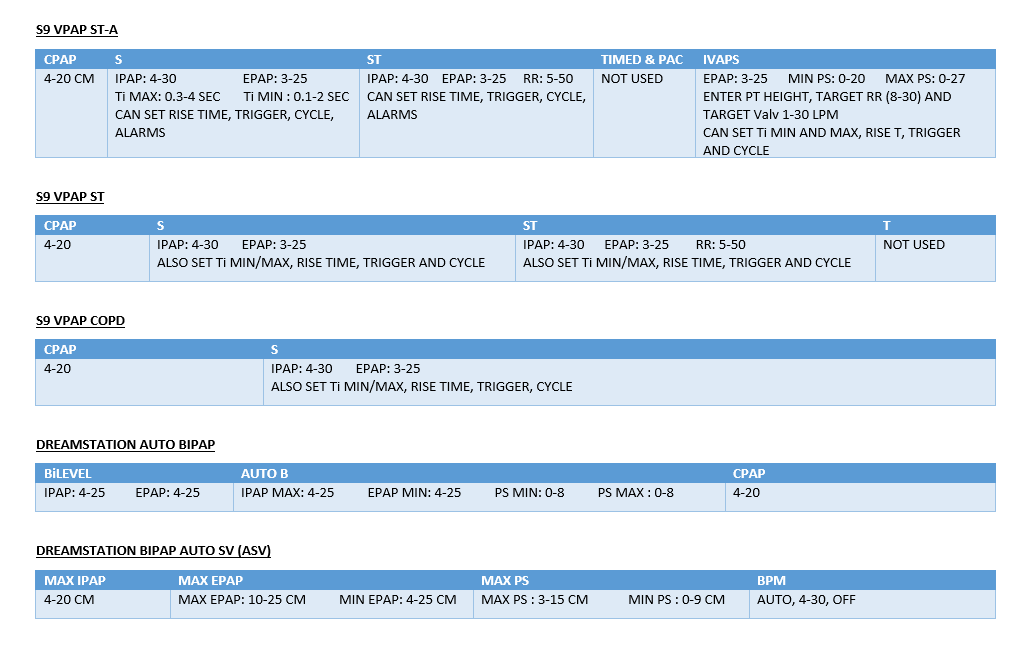Select the "Ti MAX: 0.3-4 SEC" value
Viewport: 1031px width, 646px height.
(x=168, y=97)
